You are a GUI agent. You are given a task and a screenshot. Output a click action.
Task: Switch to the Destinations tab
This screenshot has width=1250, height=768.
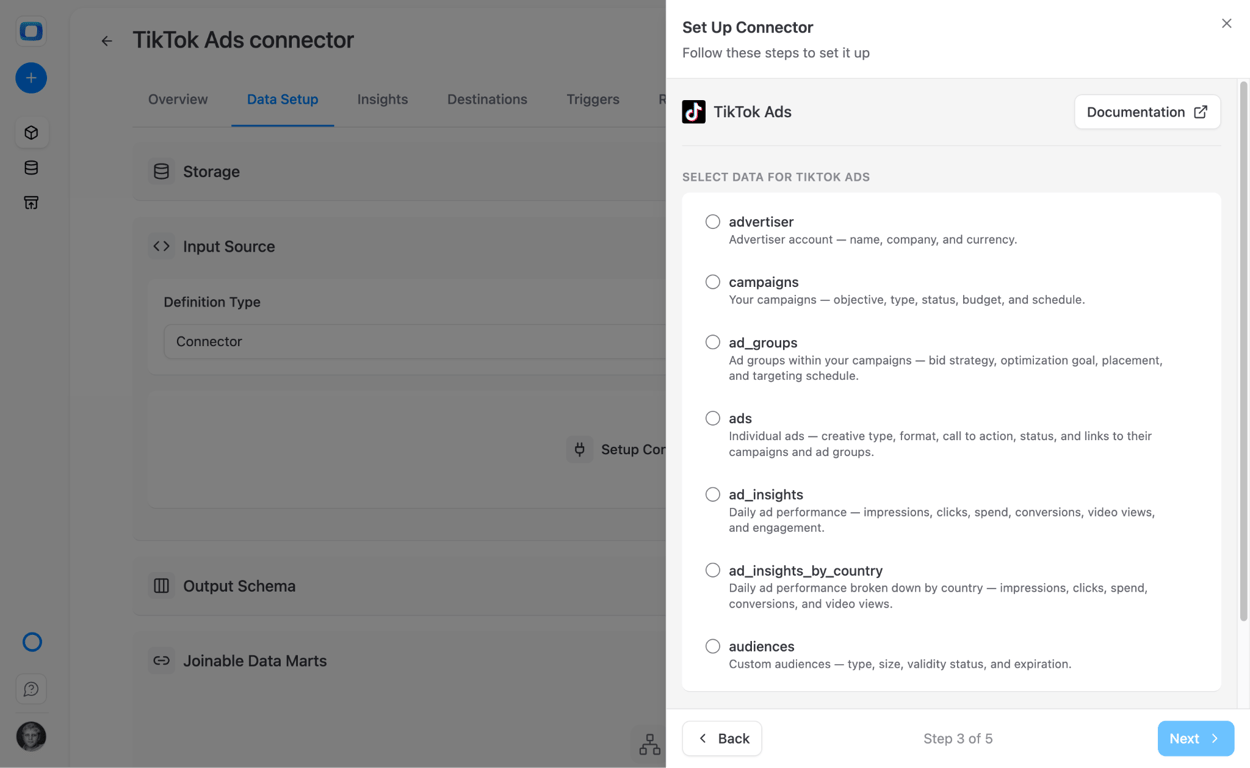click(487, 99)
